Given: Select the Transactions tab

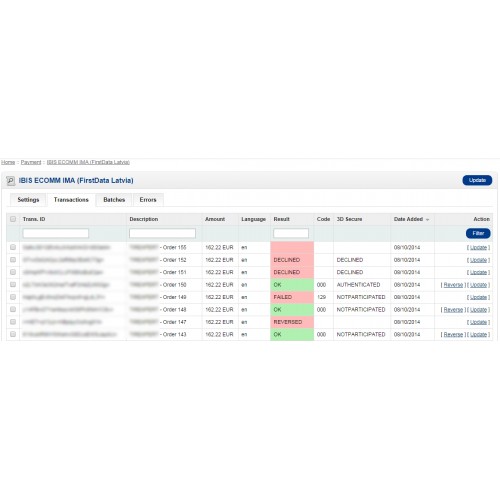Looking at the screenshot, I should 71,200.
